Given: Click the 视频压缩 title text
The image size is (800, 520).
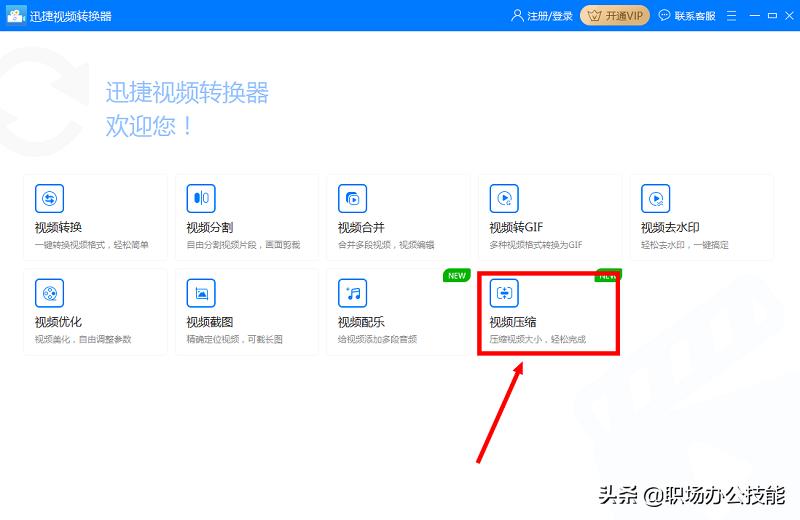Looking at the screenshot, I should 513,321.
